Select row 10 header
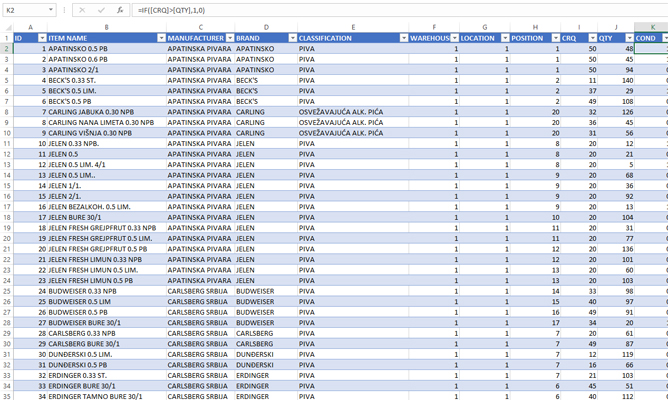The width and height of the screenshot is (668, 400). [5, 143]
